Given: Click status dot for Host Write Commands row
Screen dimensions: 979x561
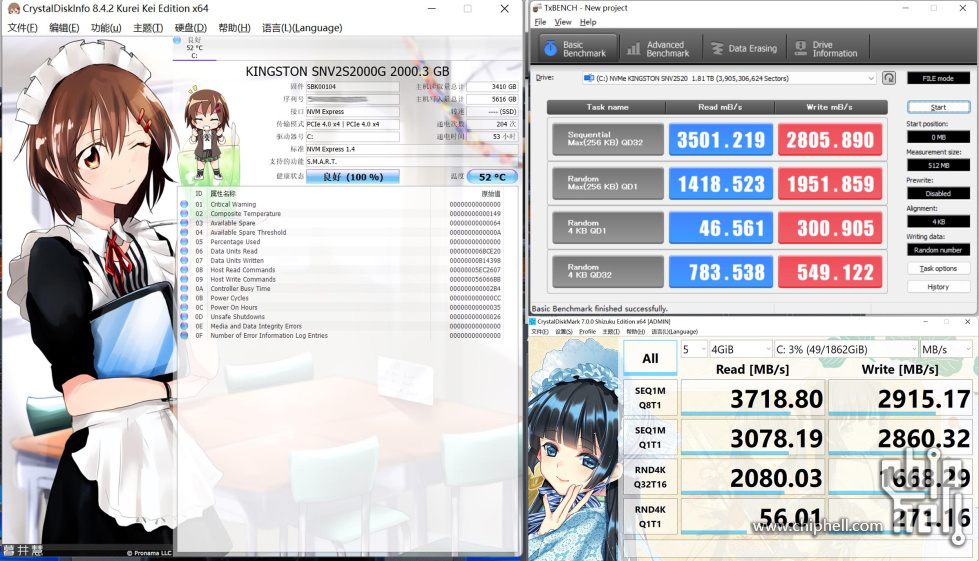Looking at the screenshot, I should click(x=184, y=279).
